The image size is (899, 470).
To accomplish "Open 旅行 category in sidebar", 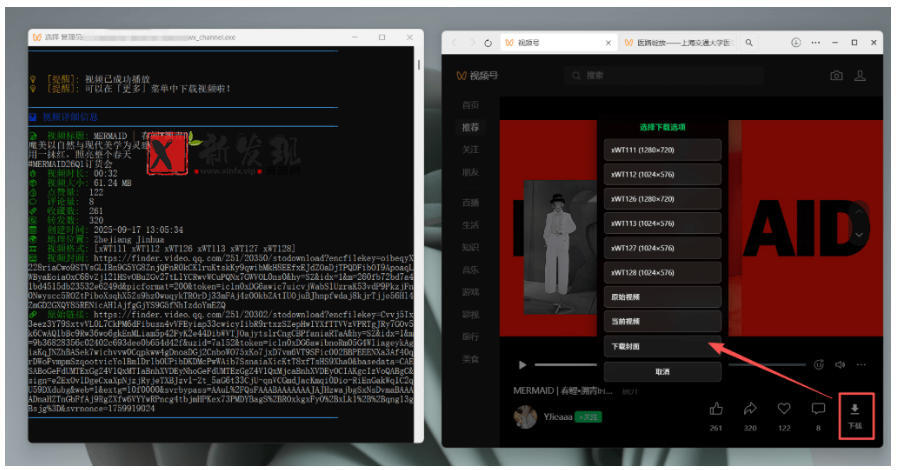I will pos(471,336).
